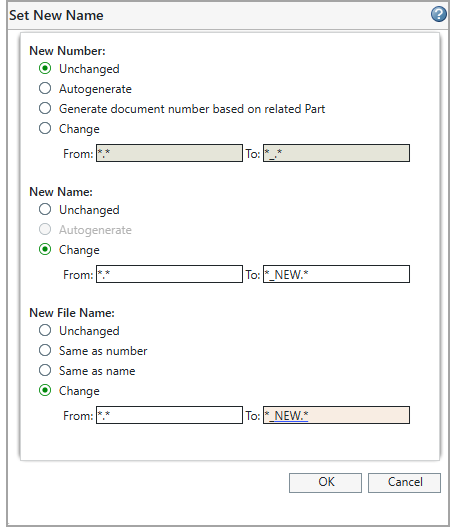
Task: Select Change under New File Name
Action: 45,391
